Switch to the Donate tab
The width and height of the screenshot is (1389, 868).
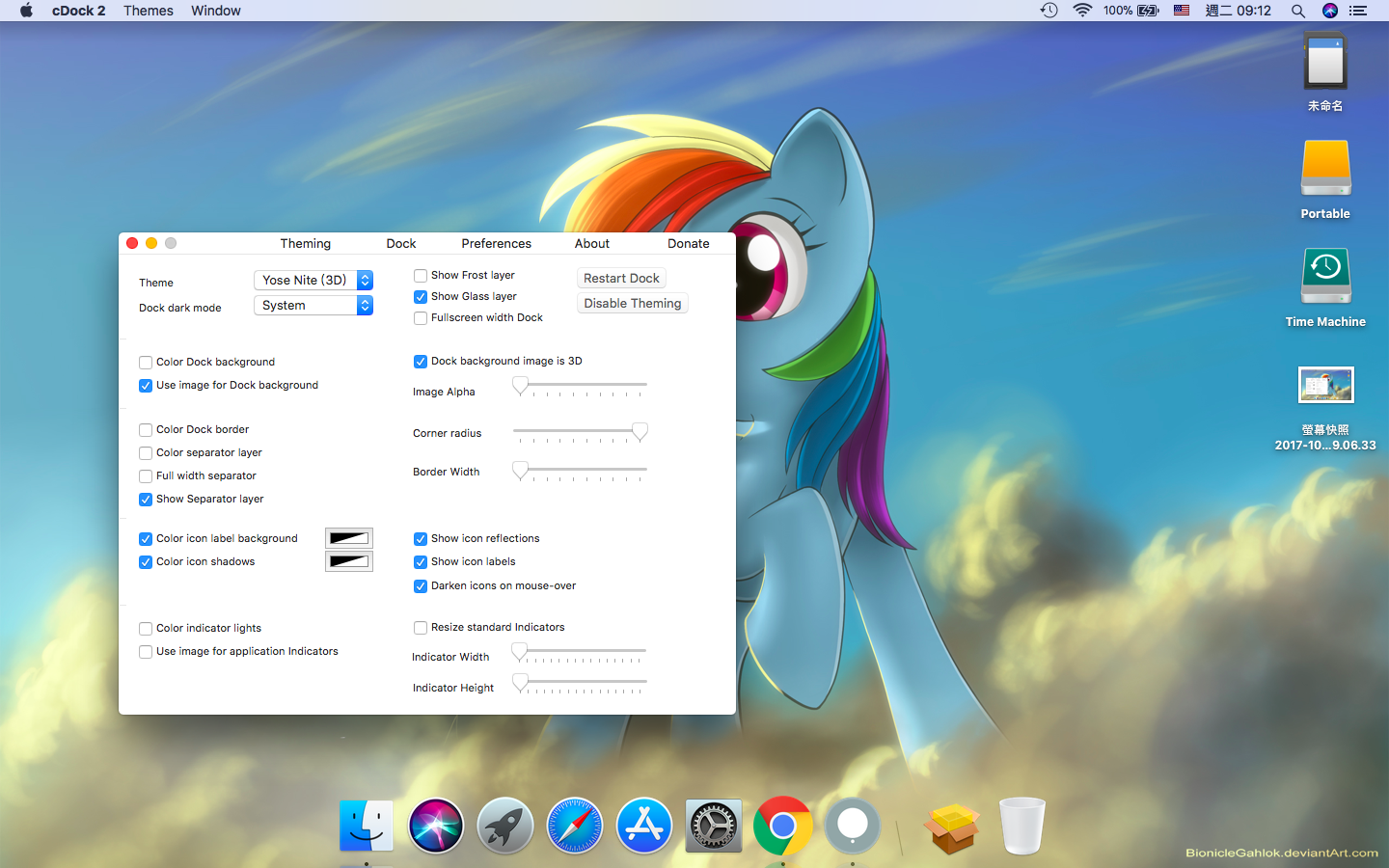pyautogui.click(x=689, y=244)
